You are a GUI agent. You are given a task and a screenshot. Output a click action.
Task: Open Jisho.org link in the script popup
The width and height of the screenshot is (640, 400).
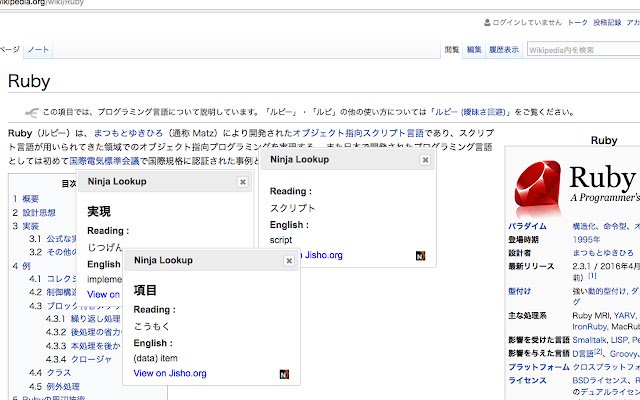click(x=322, y=255)
